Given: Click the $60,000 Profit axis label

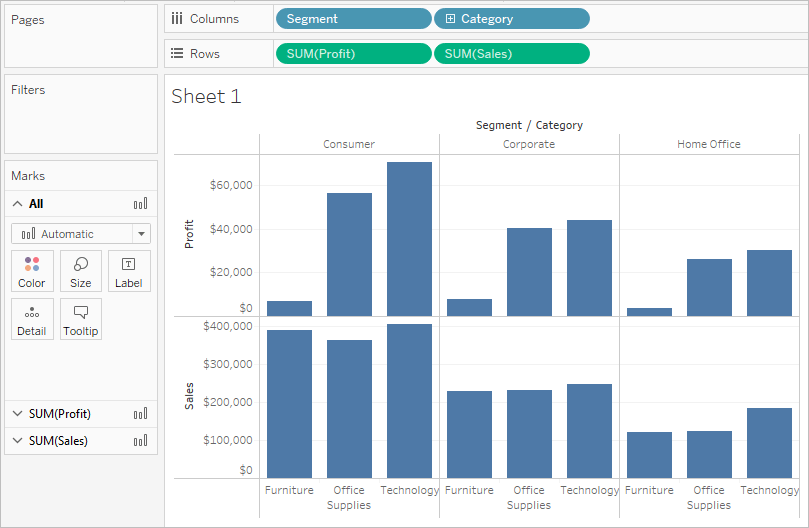Looking at the screenshot, I should point(231,185).
